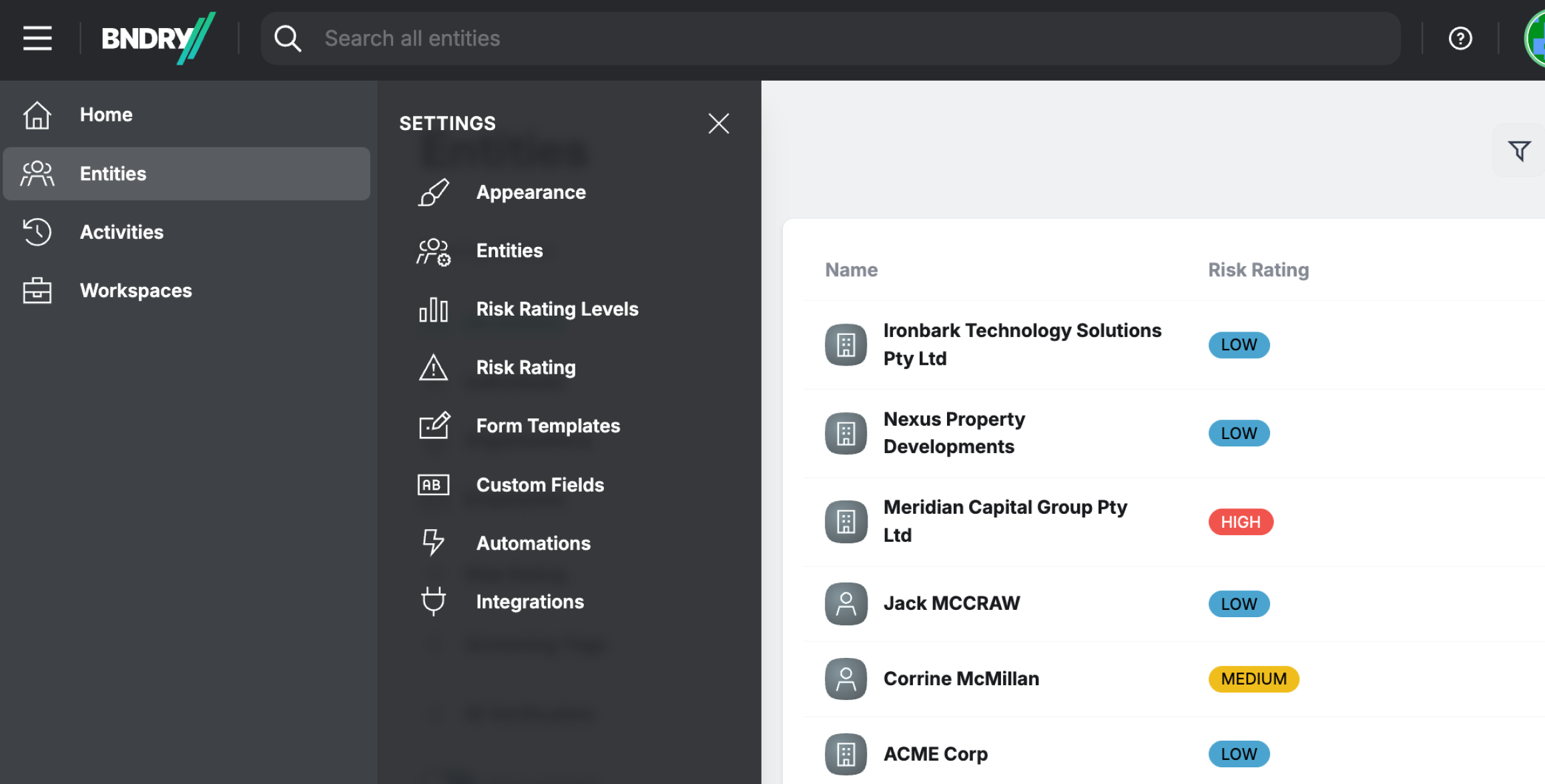1545x784 pixels.
Task: Click Jack MCCRAW person icon
Action: [x=846, y=604]
